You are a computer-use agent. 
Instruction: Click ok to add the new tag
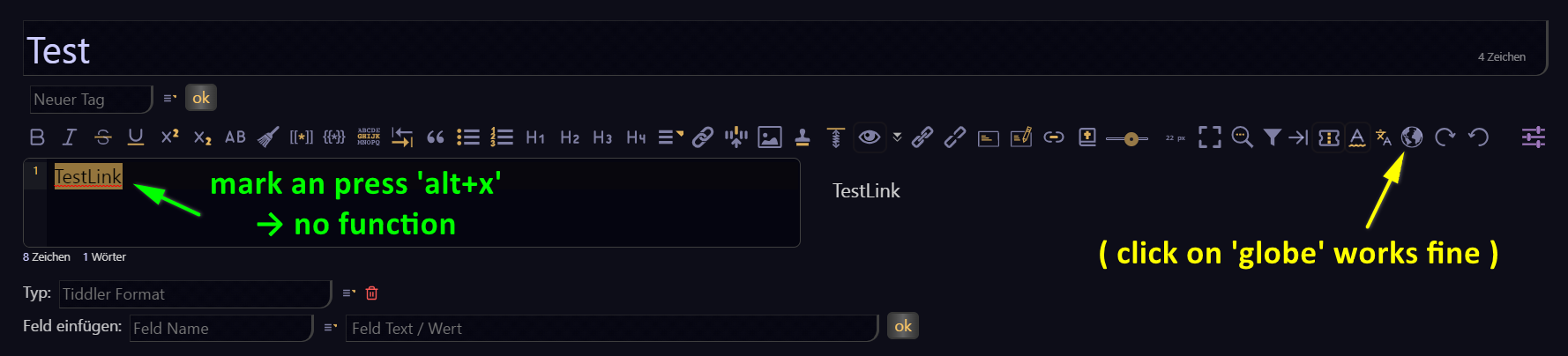click(x=201, y=98)
